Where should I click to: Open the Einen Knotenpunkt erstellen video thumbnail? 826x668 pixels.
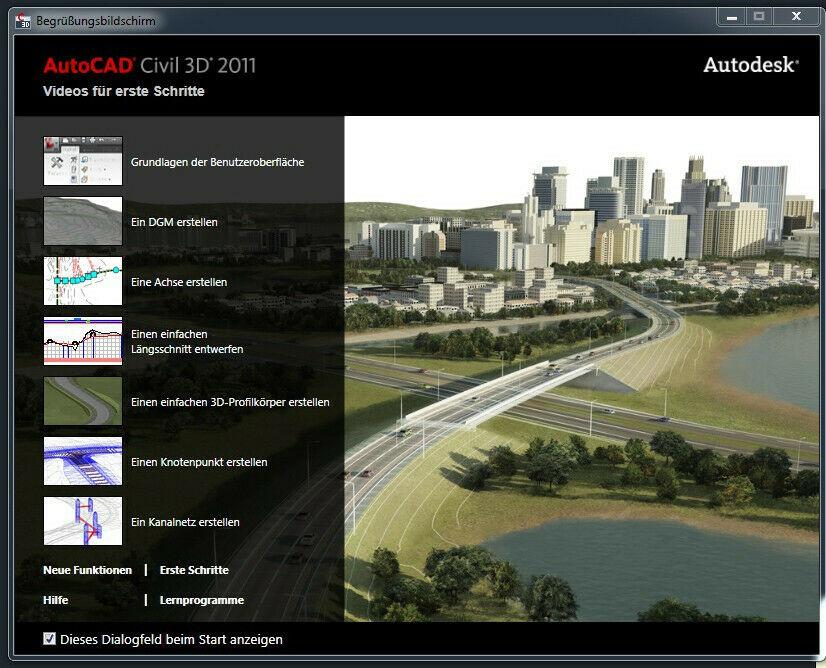pos(83,461)
